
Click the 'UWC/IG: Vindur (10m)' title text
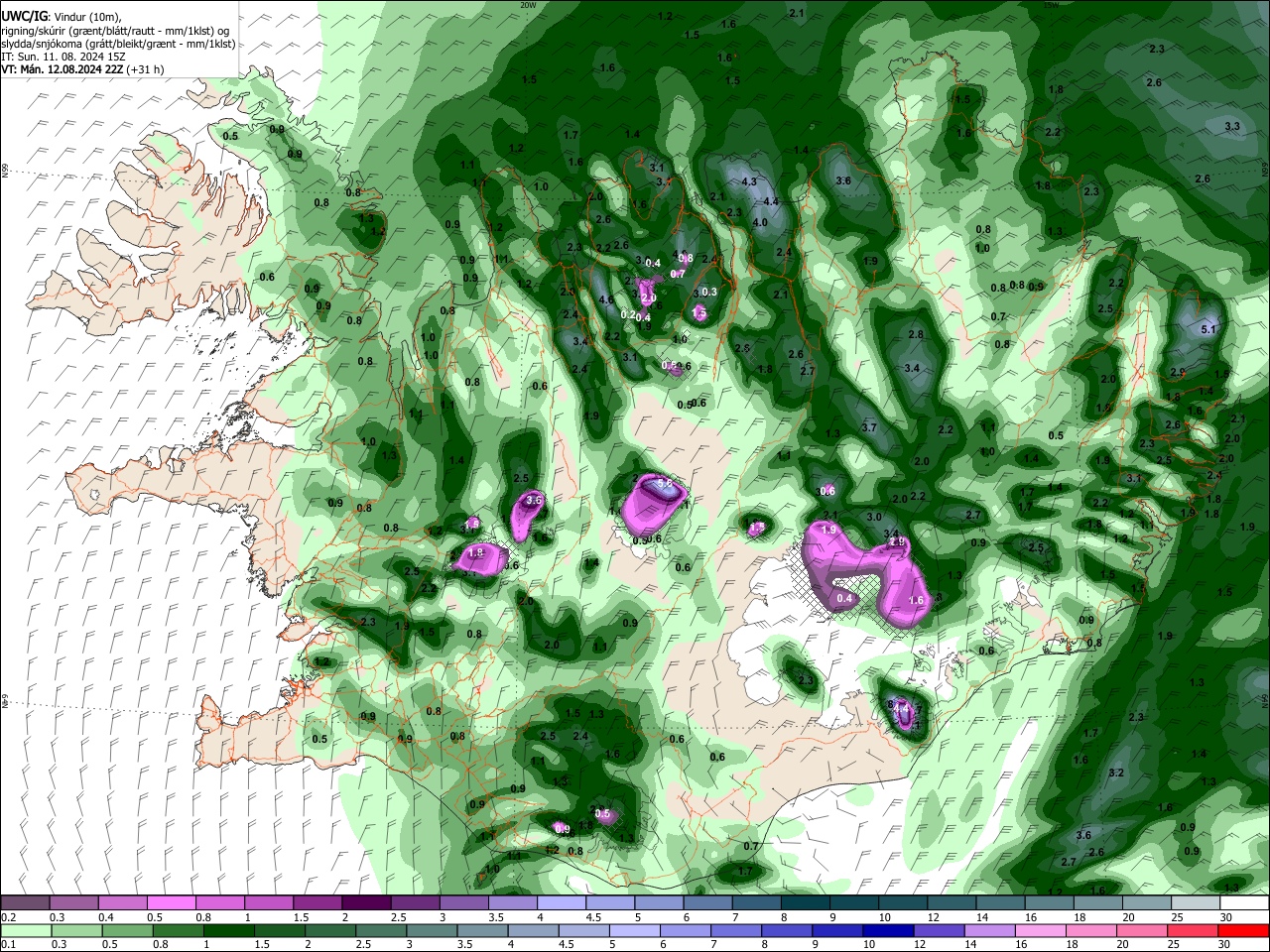[61, 17]
